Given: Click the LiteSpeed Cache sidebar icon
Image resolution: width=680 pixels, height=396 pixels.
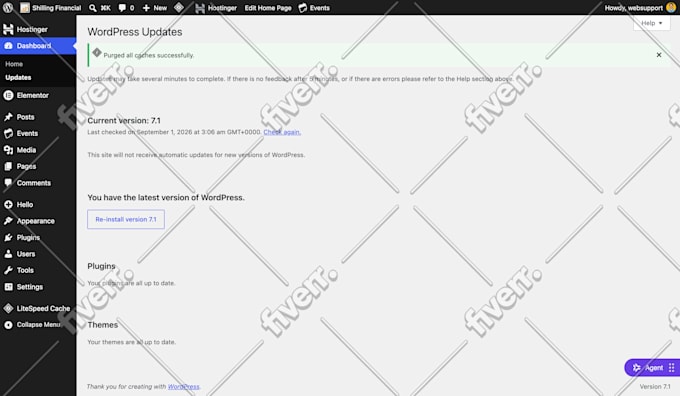Looking at the screenshot, I should [8, 308].
